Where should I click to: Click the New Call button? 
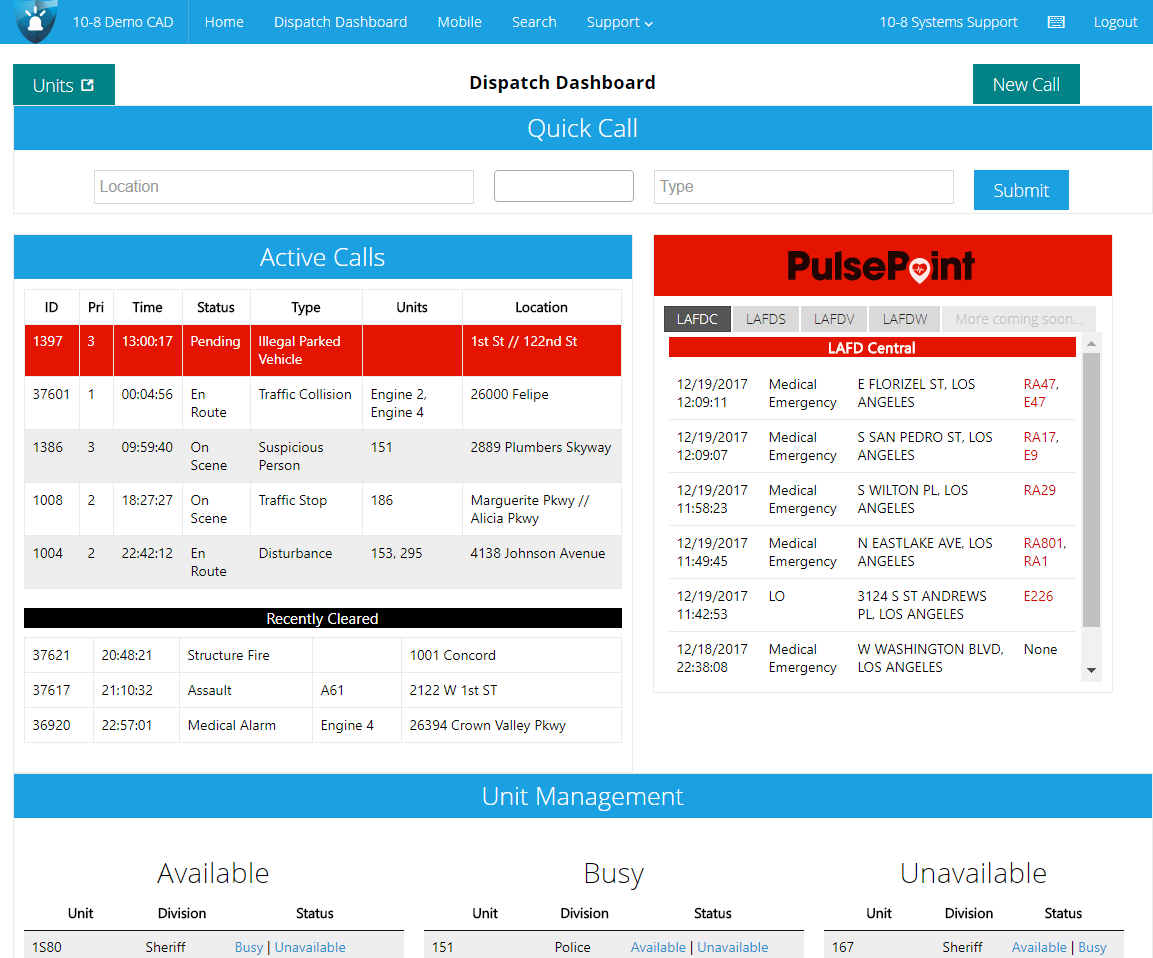pos(1026,85)
